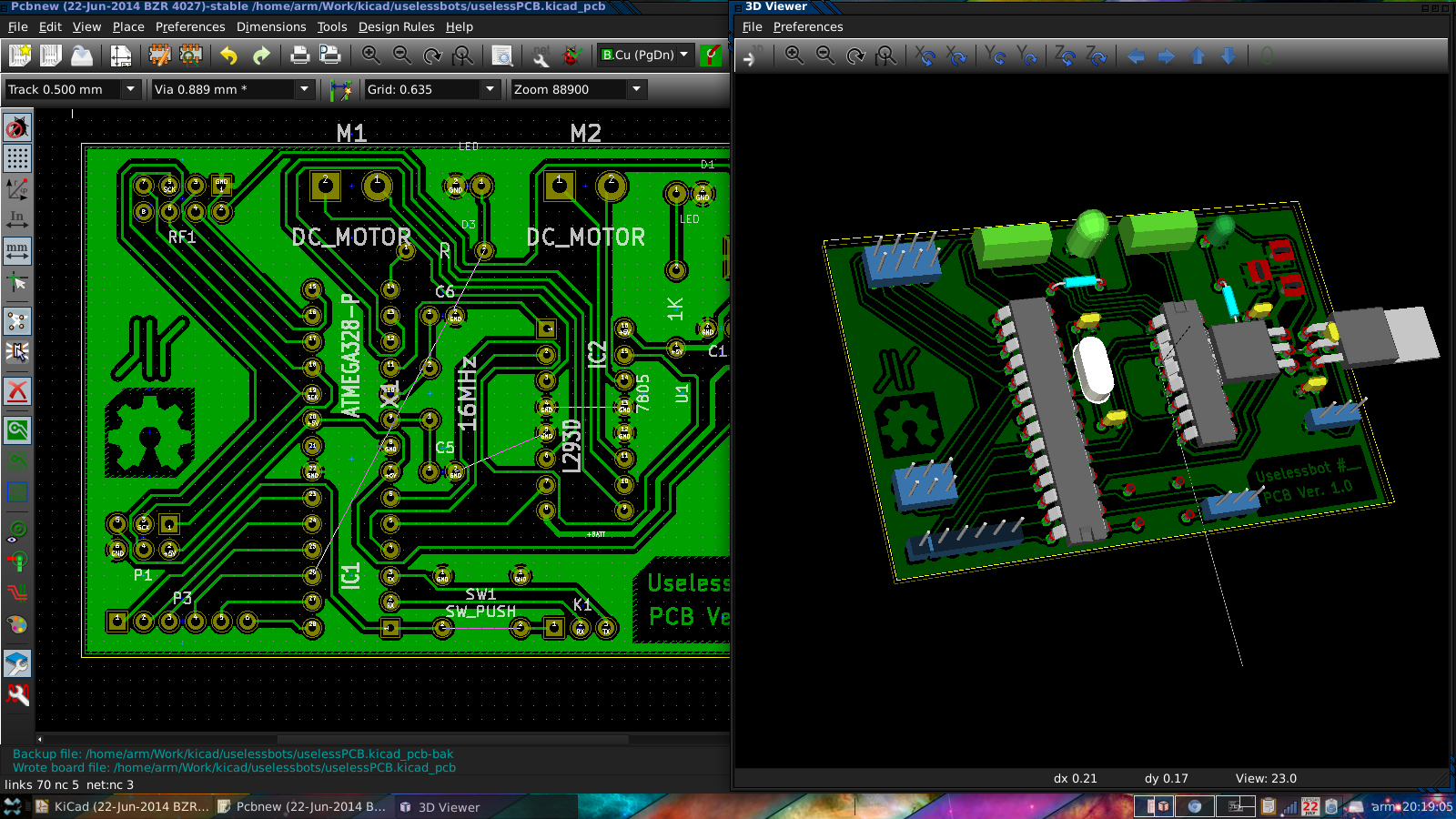Fit 3D view to page
1456x819 pixels.
point(886,56)
